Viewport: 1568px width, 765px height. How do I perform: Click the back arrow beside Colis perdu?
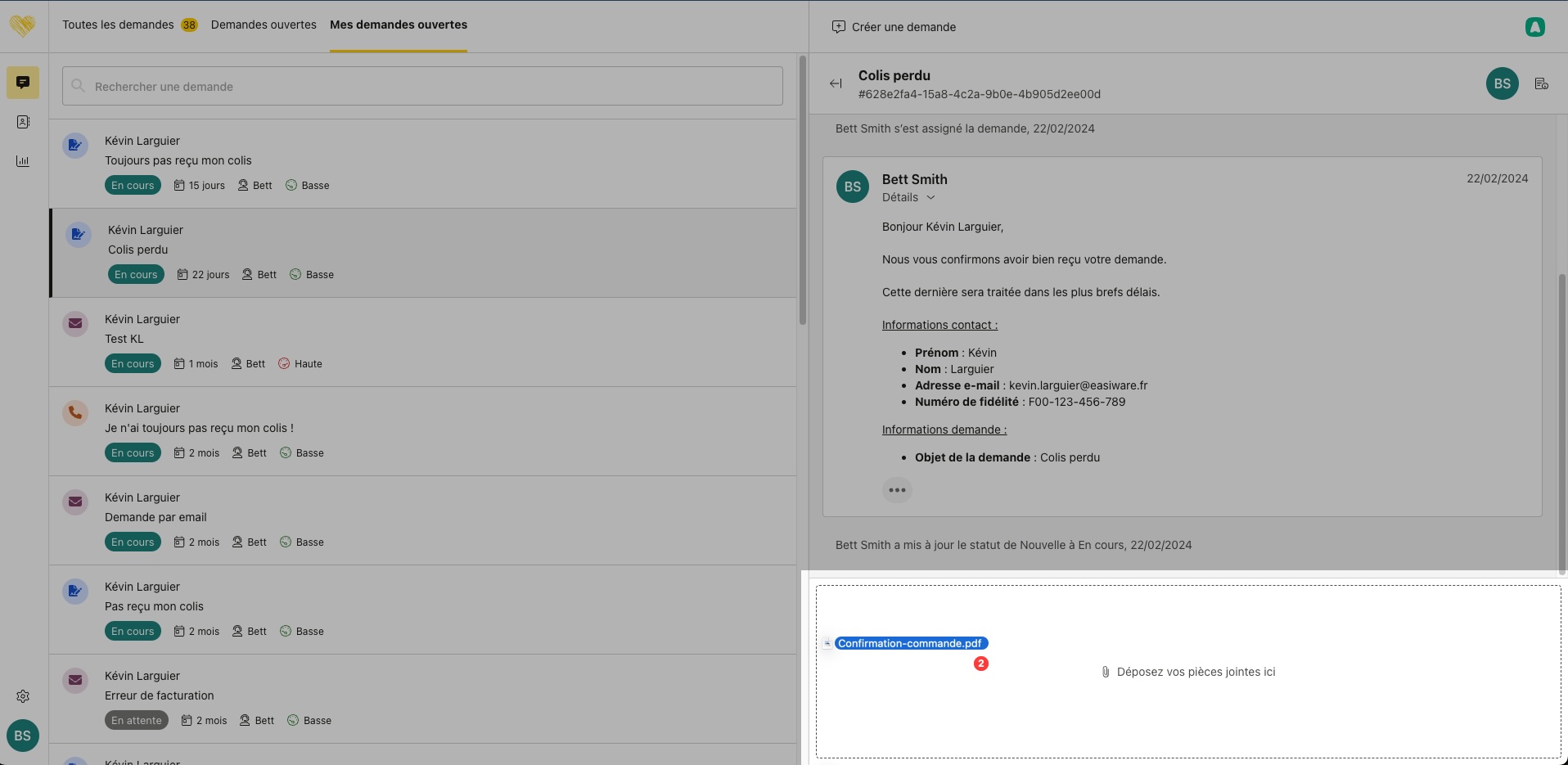[836, 83]
